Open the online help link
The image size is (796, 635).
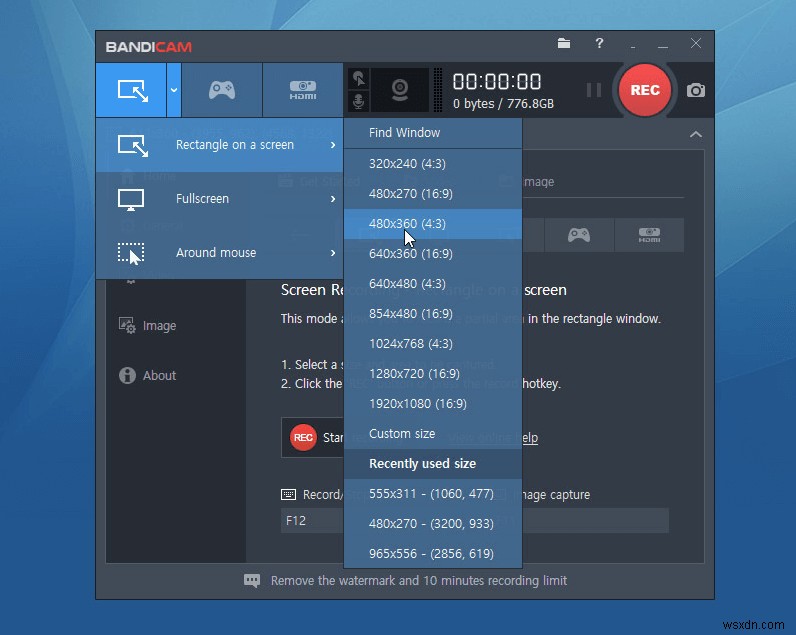click(530, 438)
